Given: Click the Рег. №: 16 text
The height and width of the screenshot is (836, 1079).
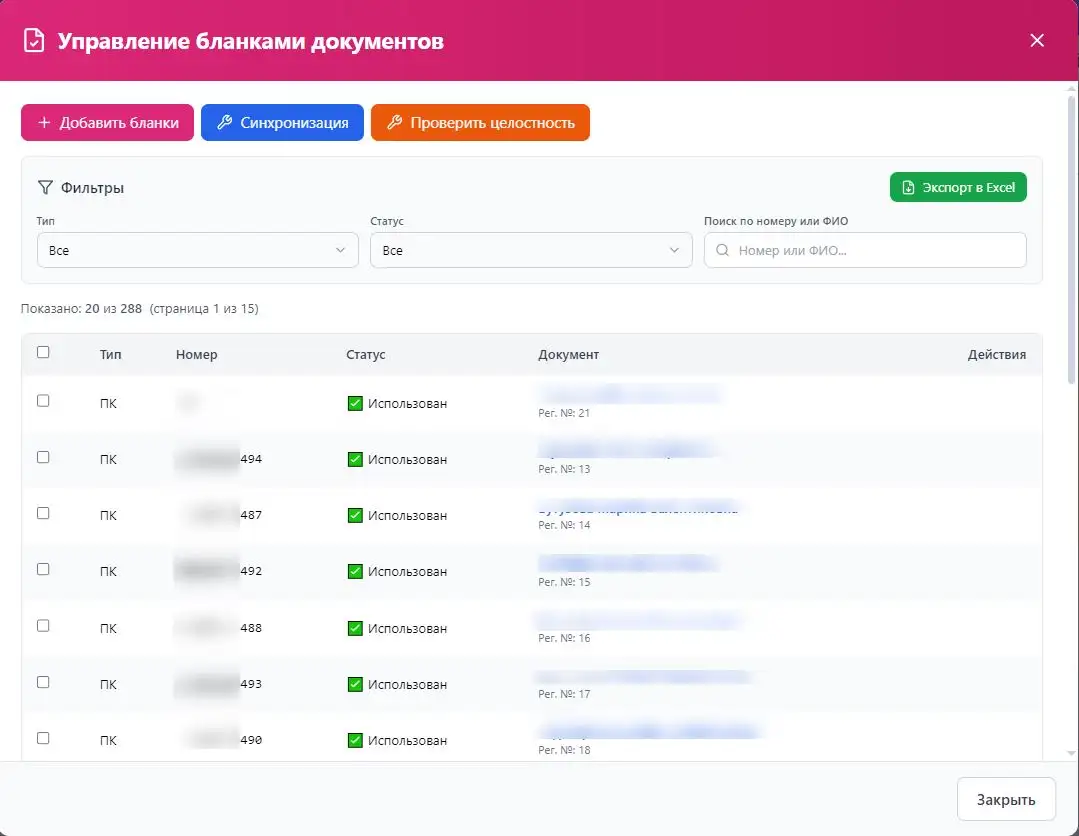Looking at the screenshot, I should pyautogui.click(x=564, y=638).
